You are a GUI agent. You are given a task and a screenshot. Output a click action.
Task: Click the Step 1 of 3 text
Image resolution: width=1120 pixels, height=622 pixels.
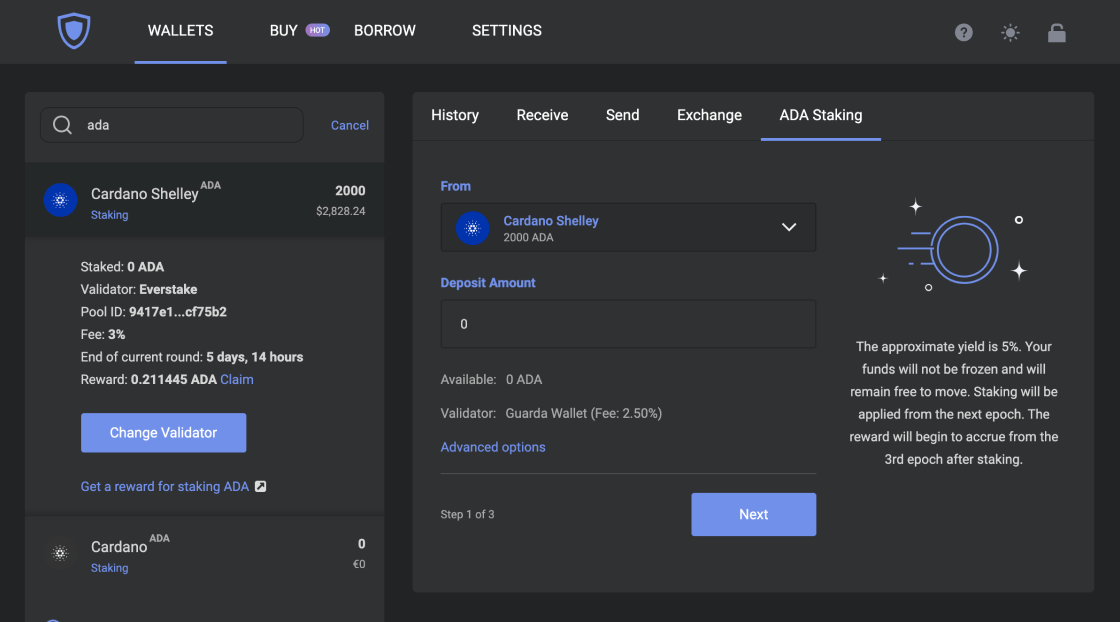point(467,514)
